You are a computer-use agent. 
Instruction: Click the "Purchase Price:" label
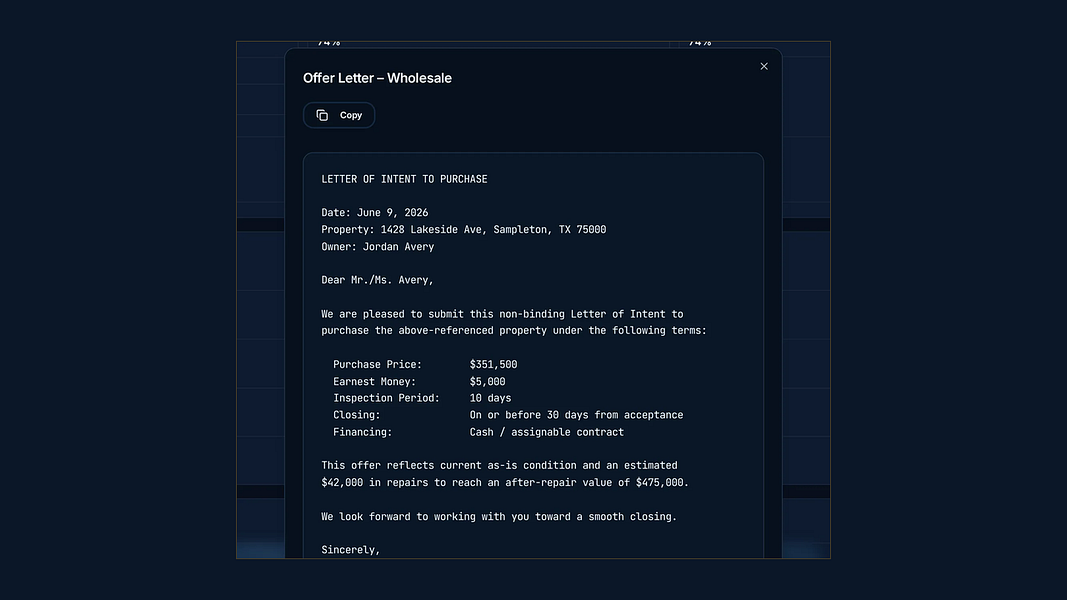[x=378, y=365]
